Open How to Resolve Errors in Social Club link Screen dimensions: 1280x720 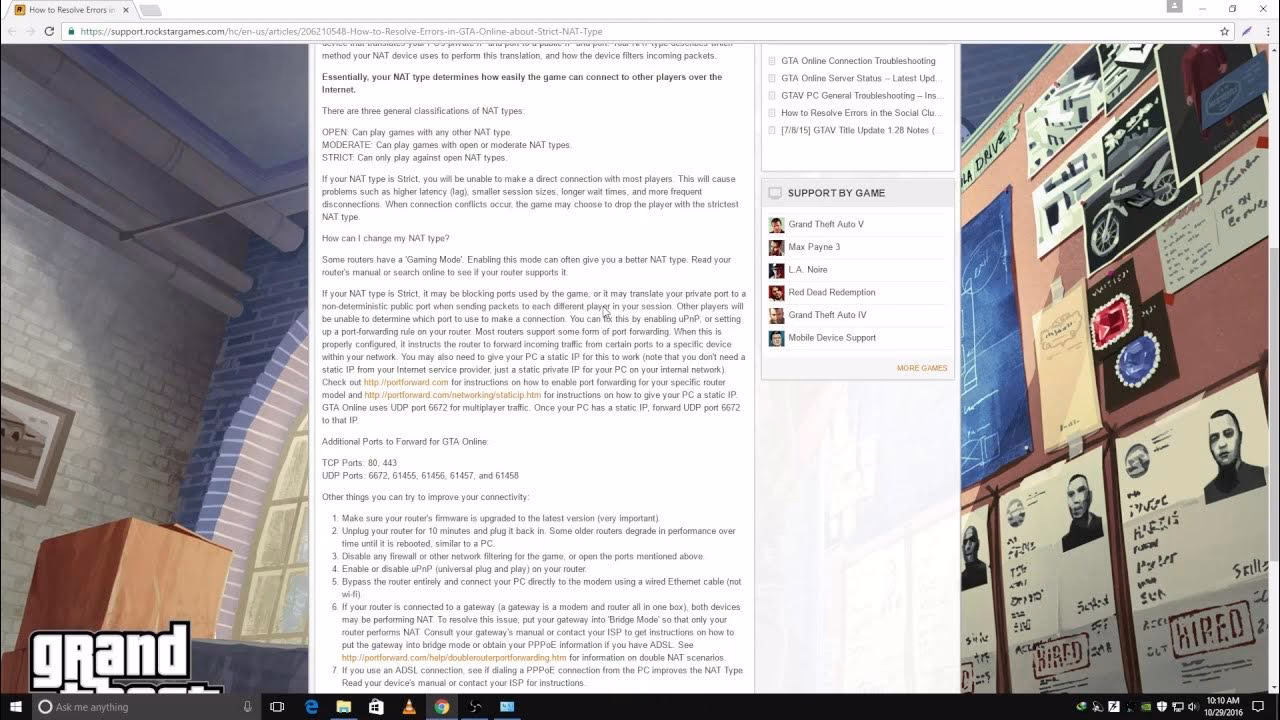pyautogui.click(x=861, y=113)
